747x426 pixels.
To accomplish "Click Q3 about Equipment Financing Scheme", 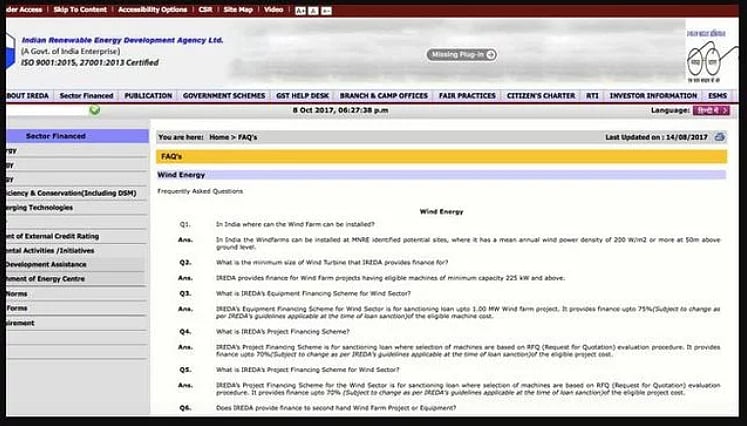I will (313, 294).
